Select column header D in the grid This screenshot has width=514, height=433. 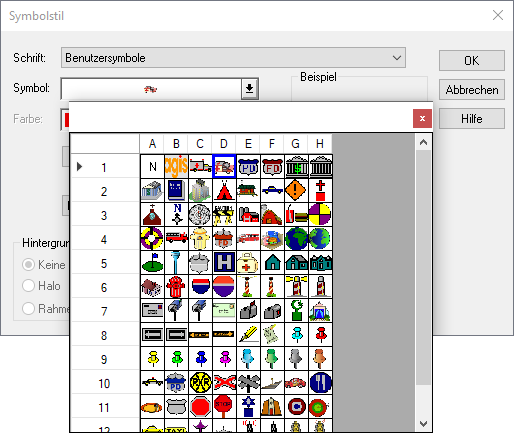pos(224,144)
